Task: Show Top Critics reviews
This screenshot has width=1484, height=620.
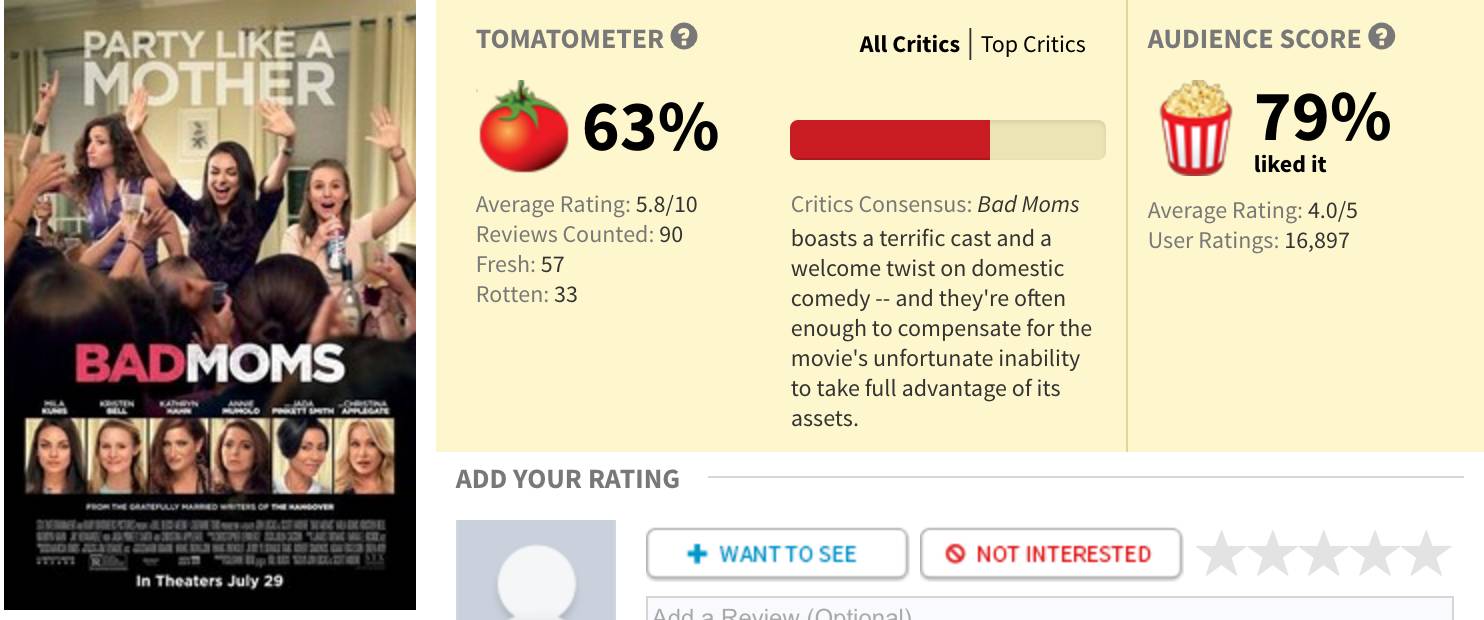Action: coord(1033,44)
